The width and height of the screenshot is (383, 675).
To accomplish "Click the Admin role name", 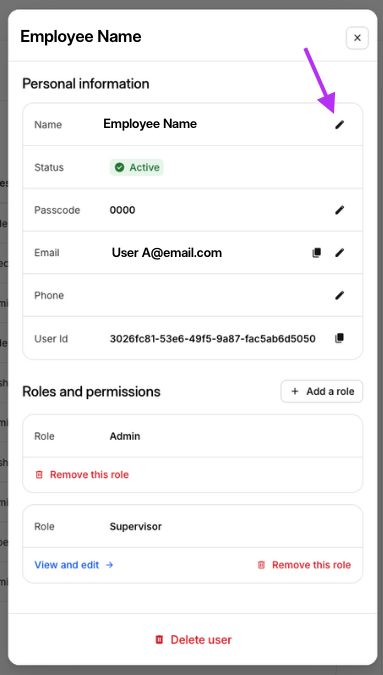I will click(125, 436).
